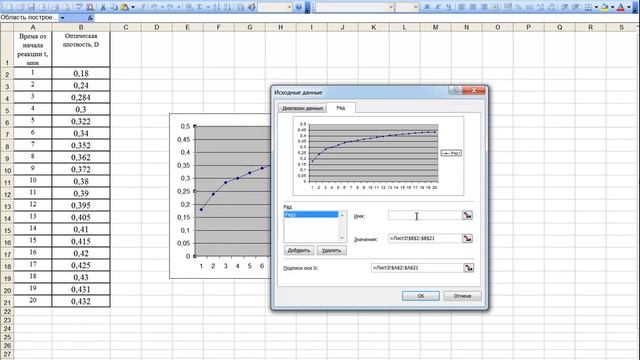Image resolution: width=640 pixels, height=360 pixels.
Task: Click the Bold formatting icon
Action: tap(427, 7)
